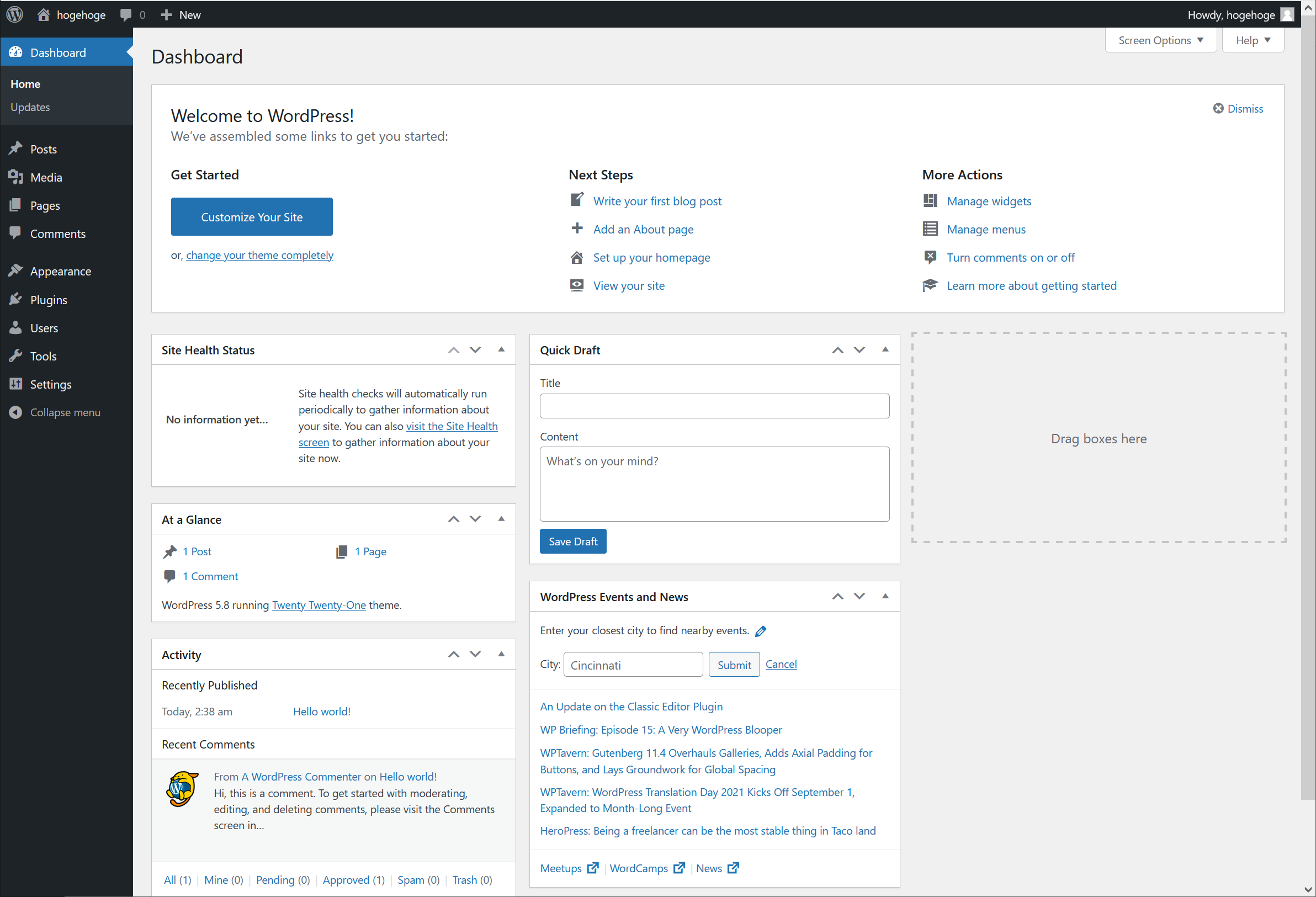1316x897 pixels.
Task: Open Twenty Twenty-One theme link
Action: click(319, 605)
